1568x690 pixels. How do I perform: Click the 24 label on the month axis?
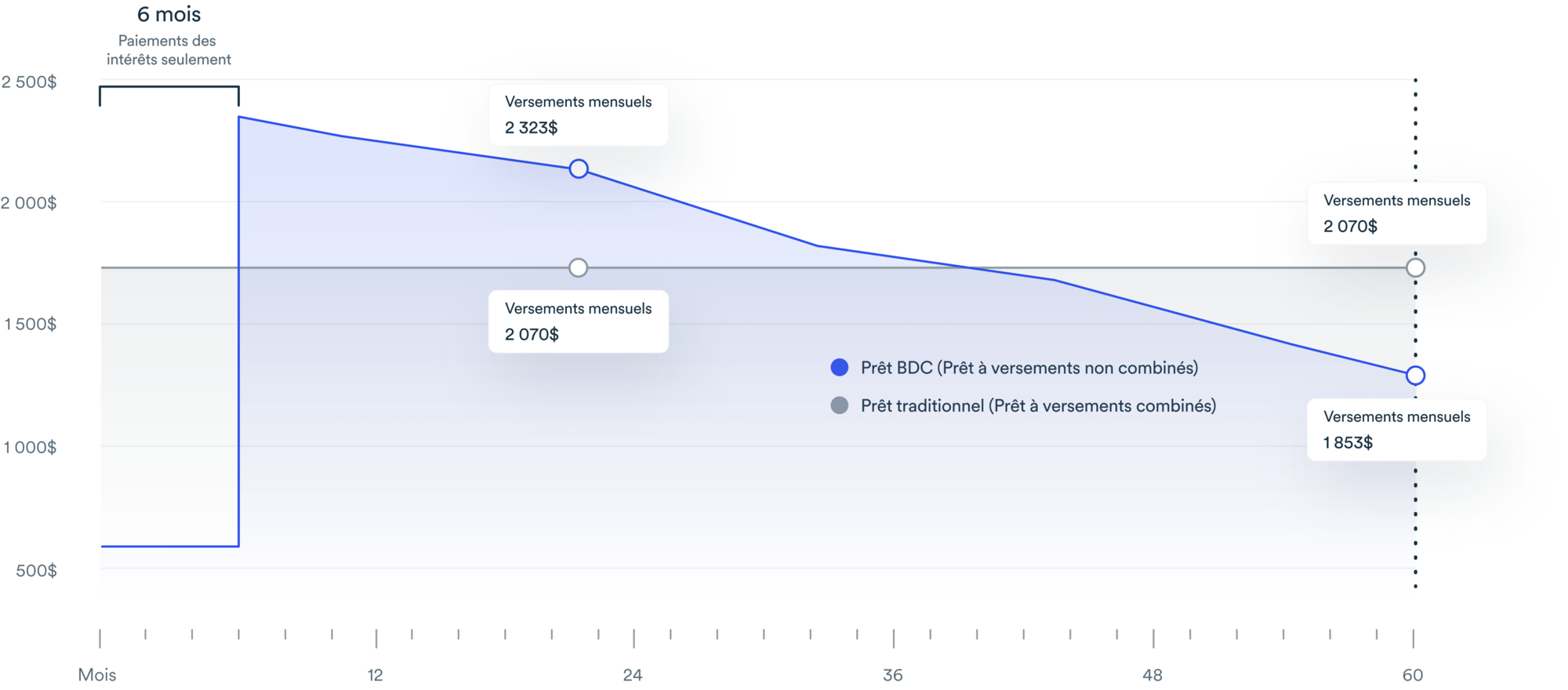(x=633, y=675)
